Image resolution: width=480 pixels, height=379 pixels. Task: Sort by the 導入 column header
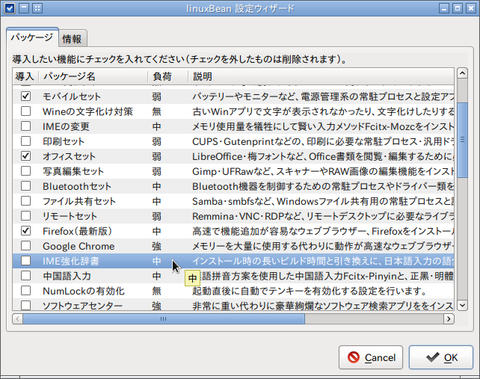pyautogui.click(x=25, y=77)
